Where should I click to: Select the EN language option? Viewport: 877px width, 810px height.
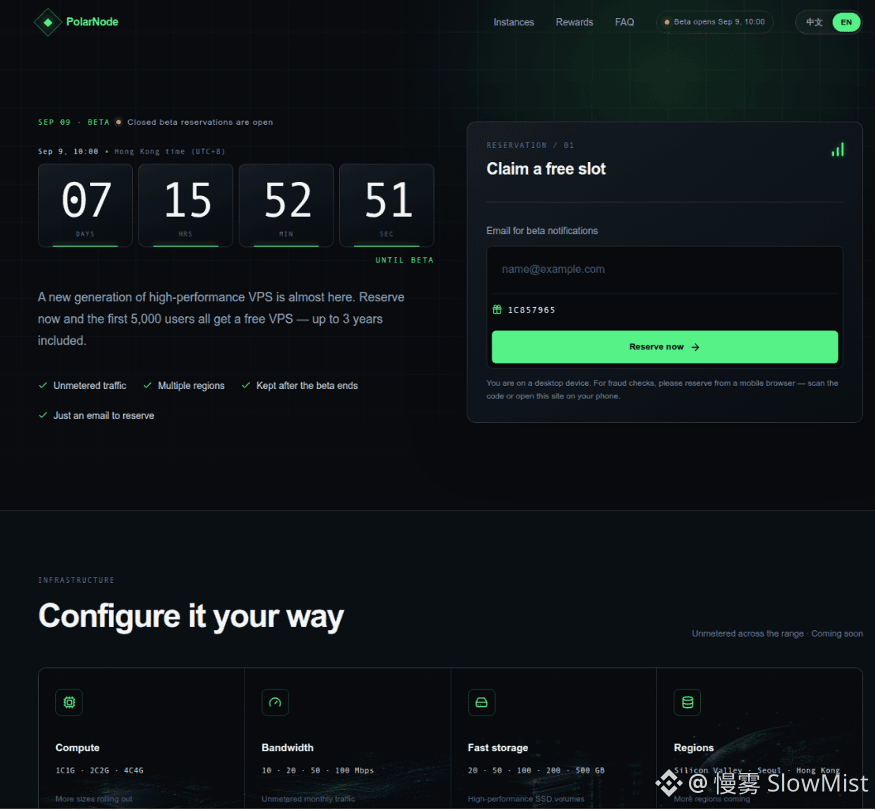point(846,22)
